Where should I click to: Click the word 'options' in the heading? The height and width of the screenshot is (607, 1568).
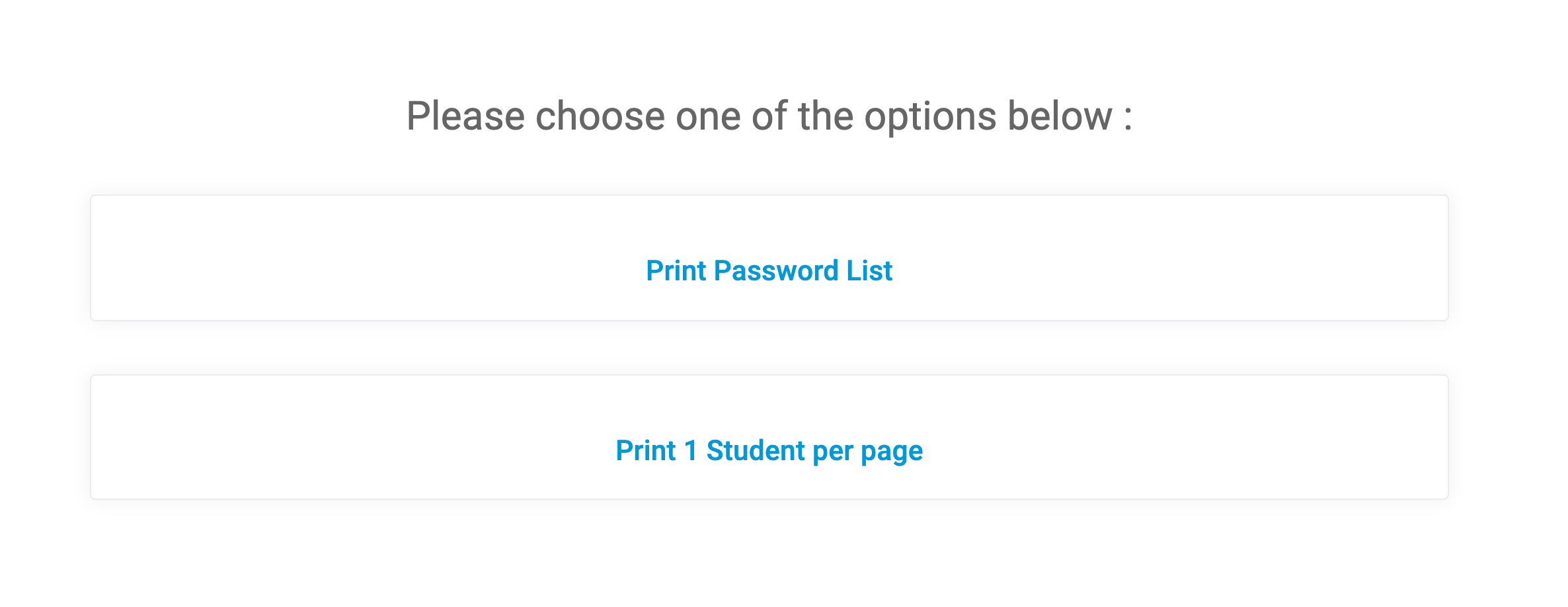tap(931, 116)
